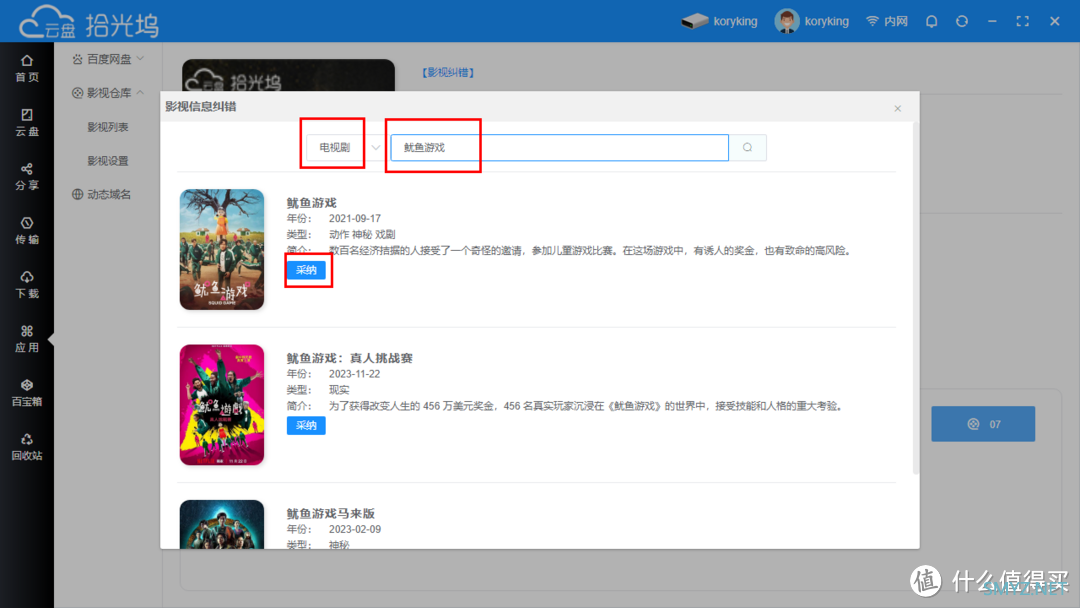Click the koryking user avatar
Image resolution: width=1080 pixels, height=608 pixels.
[x=787, y=21]
